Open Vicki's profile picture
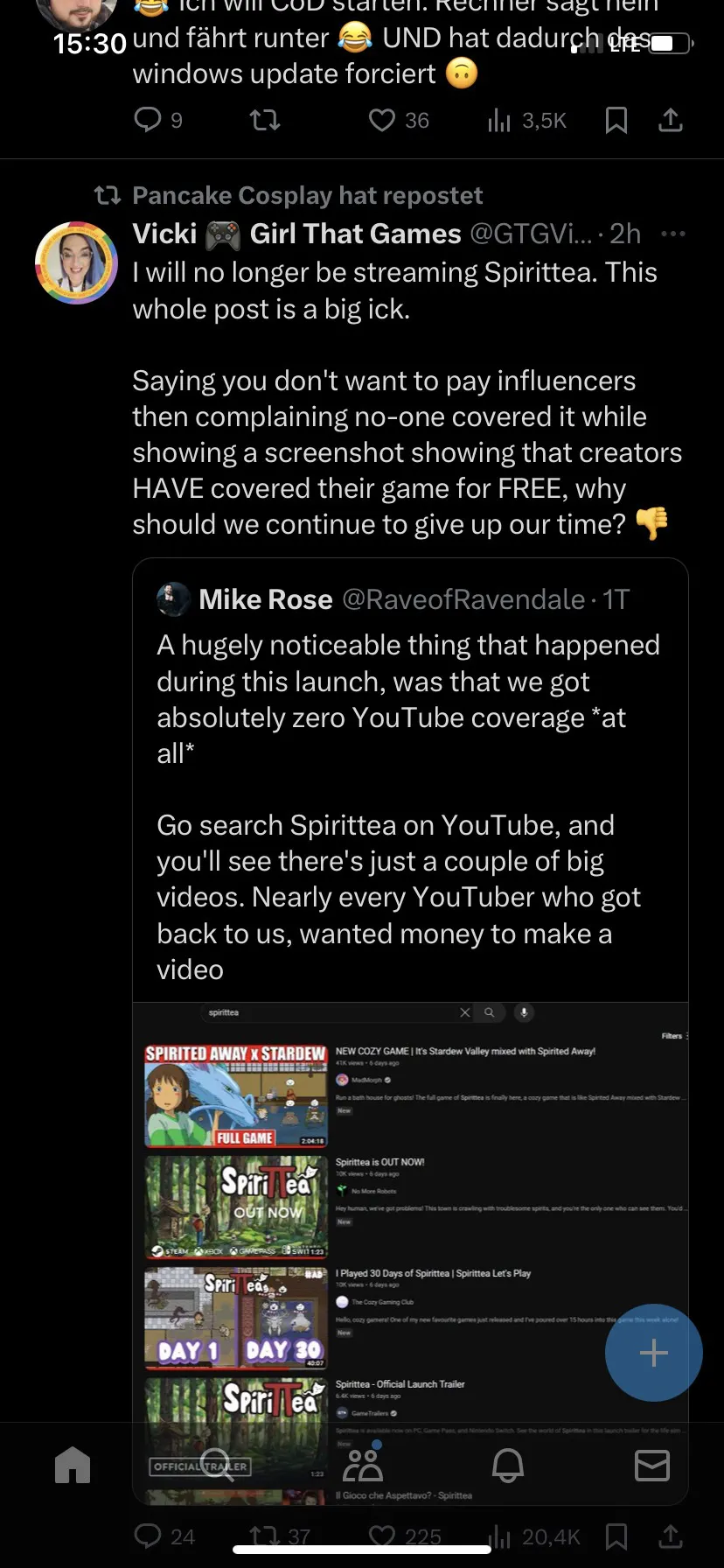The image size is (724, 1568). point(76,262)
